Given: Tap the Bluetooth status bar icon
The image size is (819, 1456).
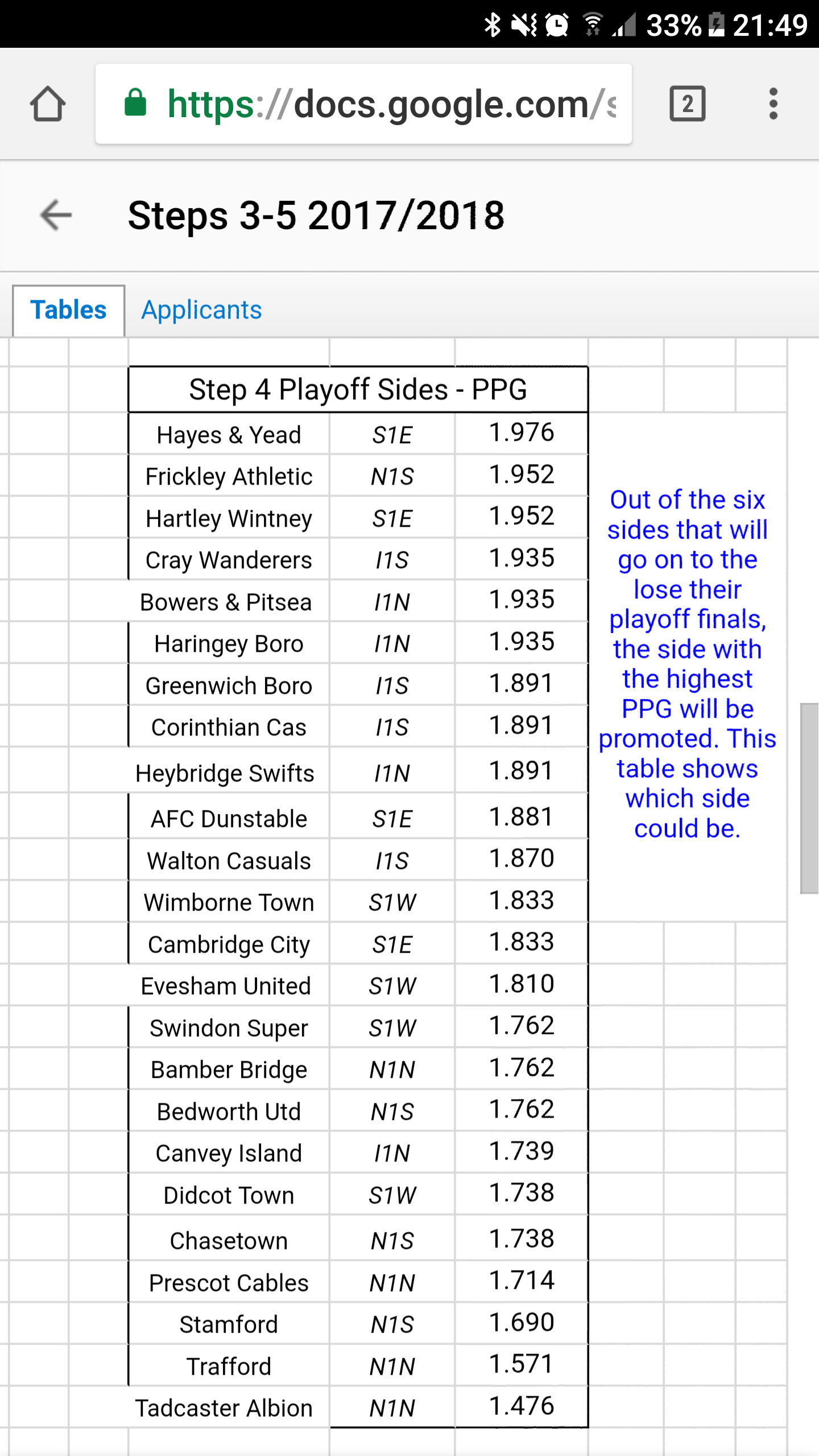Looking at the screenshot, I should 492,24.
